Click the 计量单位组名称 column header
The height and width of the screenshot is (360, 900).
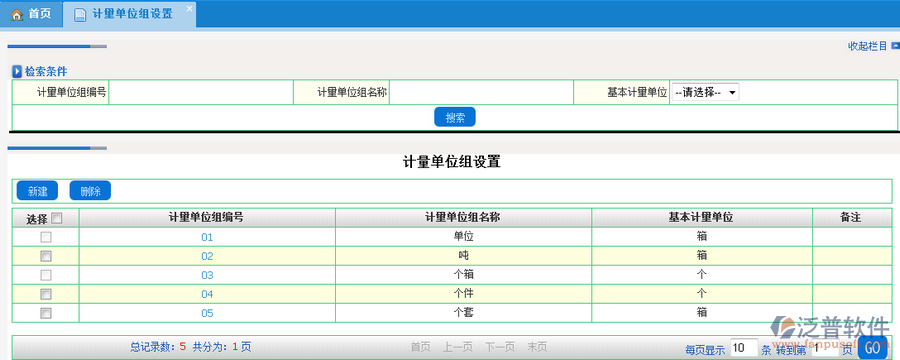click(x=463, y=218)
